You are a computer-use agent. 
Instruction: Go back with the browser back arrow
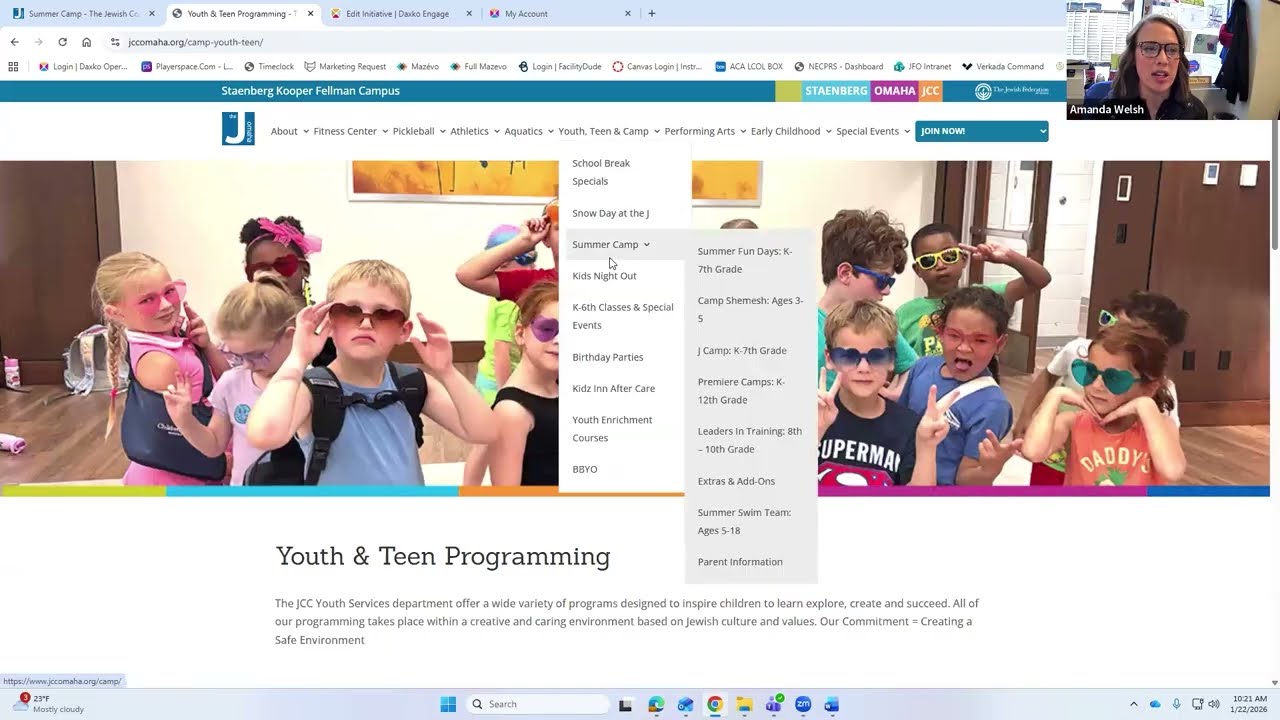coord(14,42)
